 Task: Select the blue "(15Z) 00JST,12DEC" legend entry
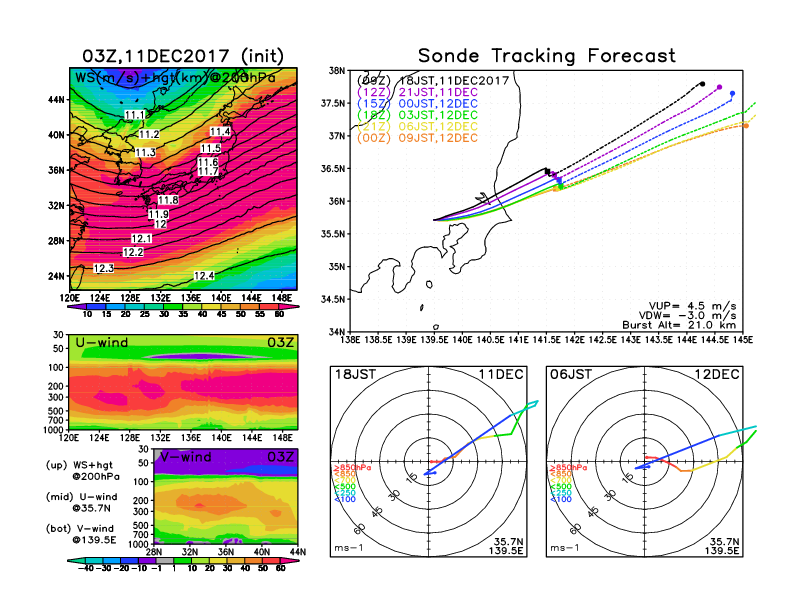pos(417,104)
